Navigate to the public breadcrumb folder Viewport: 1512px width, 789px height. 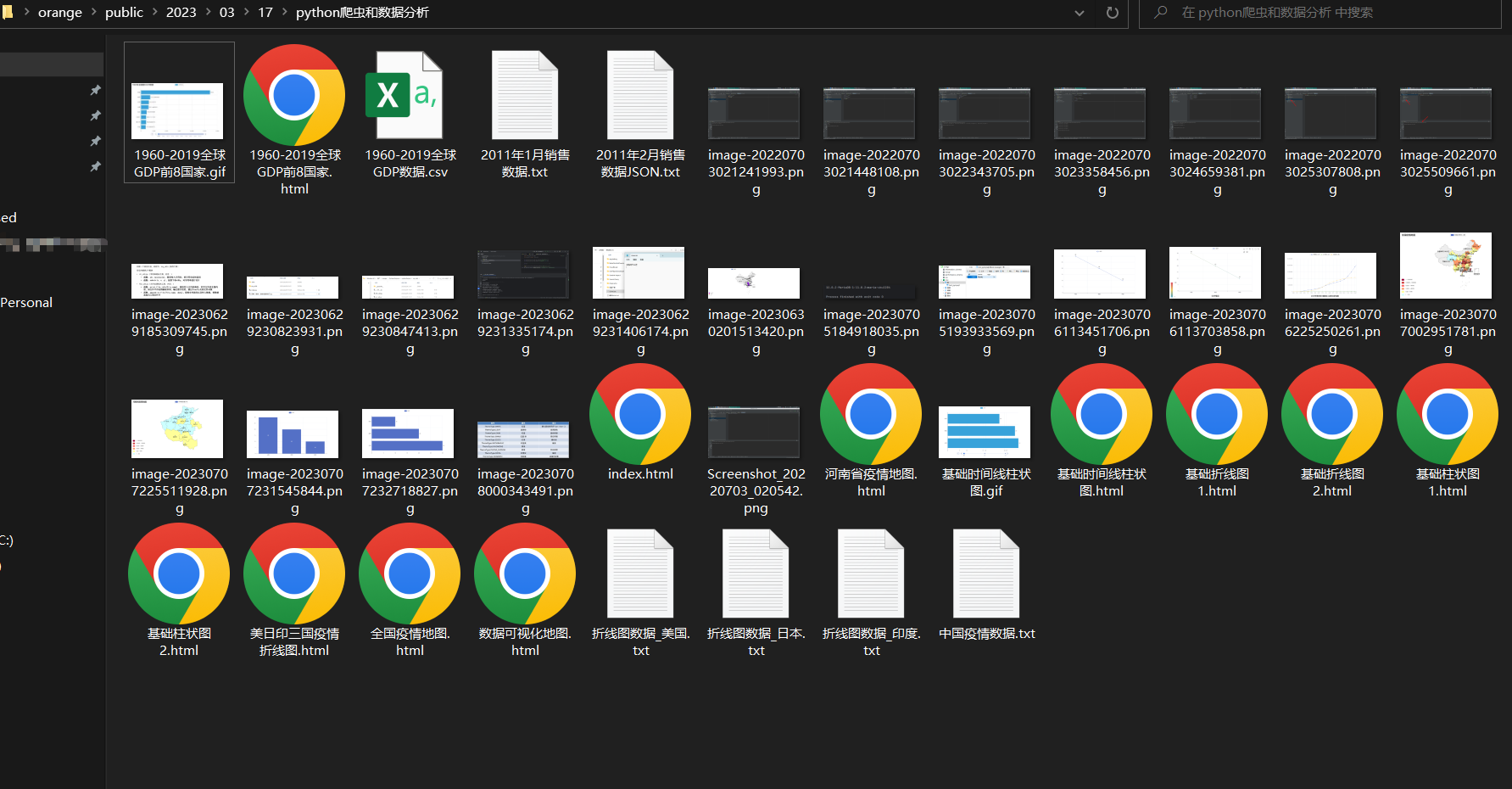(124, 13)
